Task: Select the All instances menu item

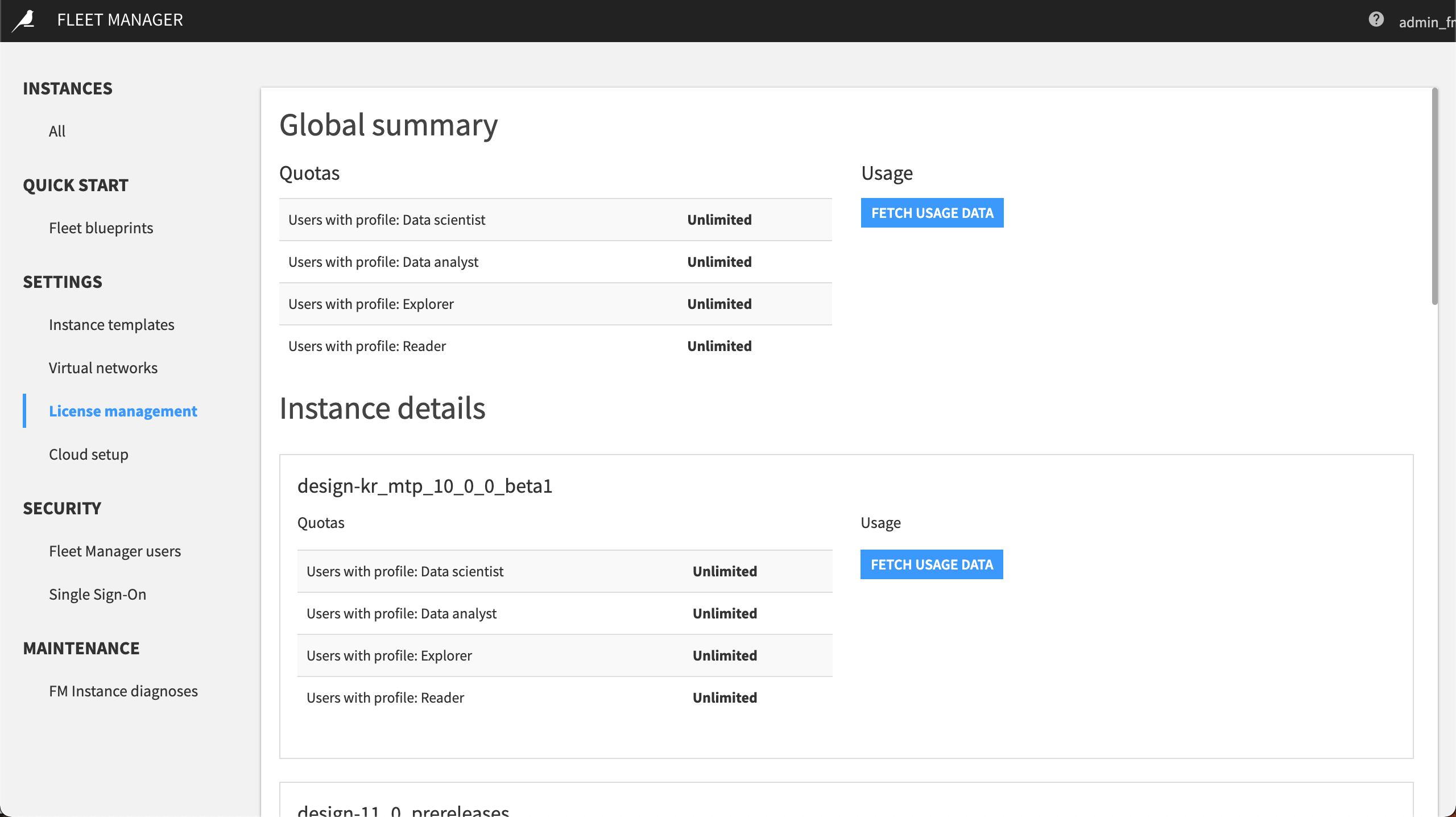Action: click(57, 131)
